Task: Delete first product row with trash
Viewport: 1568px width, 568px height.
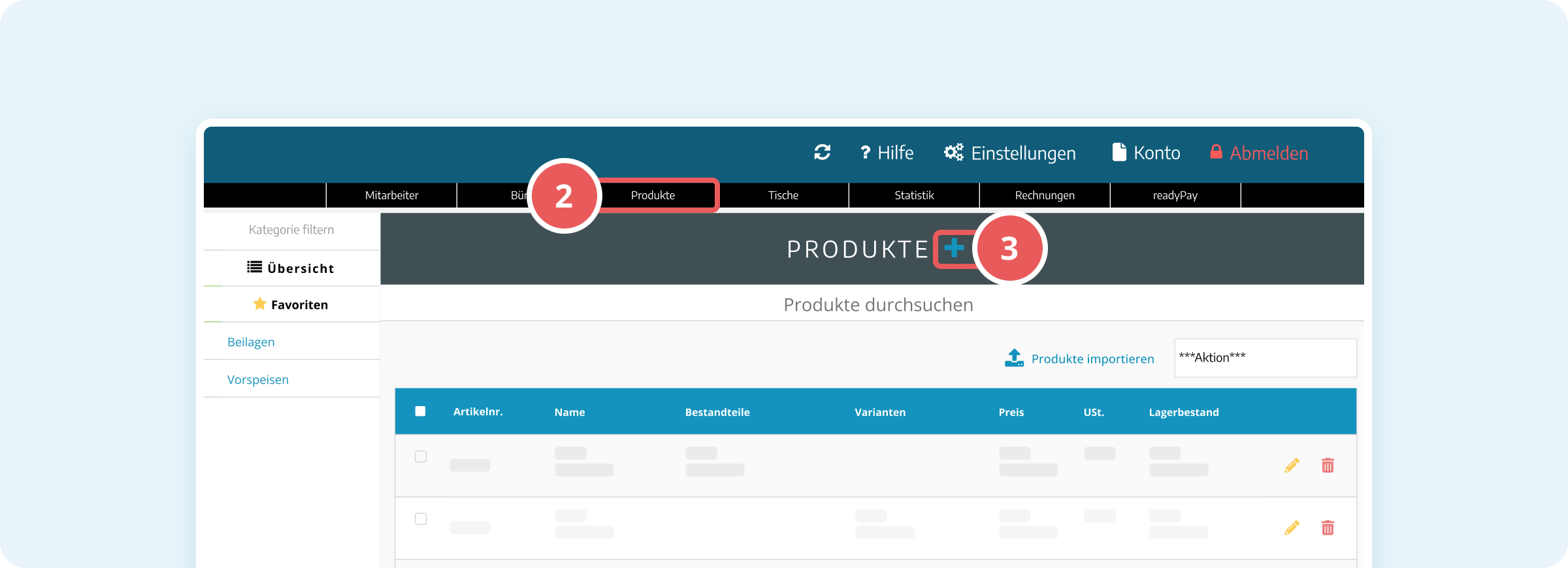Action: point(1328,465)
